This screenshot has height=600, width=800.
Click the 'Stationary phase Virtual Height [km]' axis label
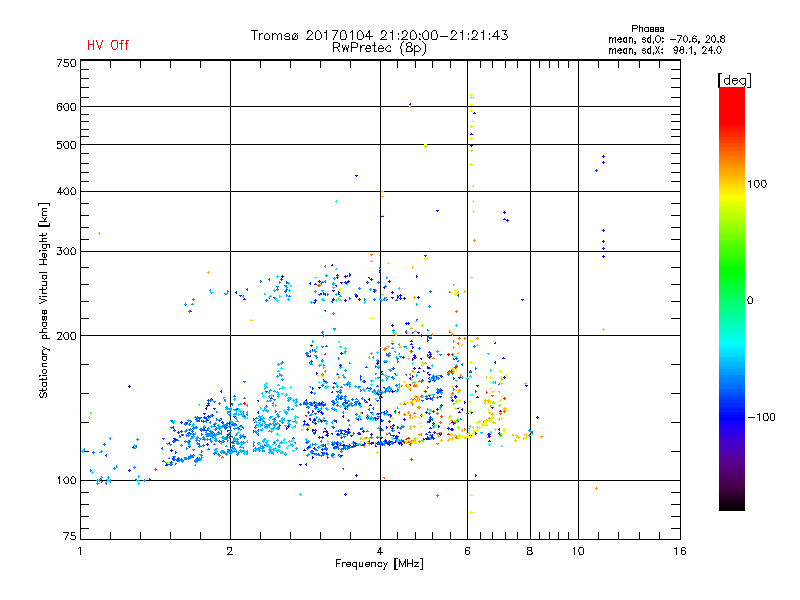(x=44, y=301)
